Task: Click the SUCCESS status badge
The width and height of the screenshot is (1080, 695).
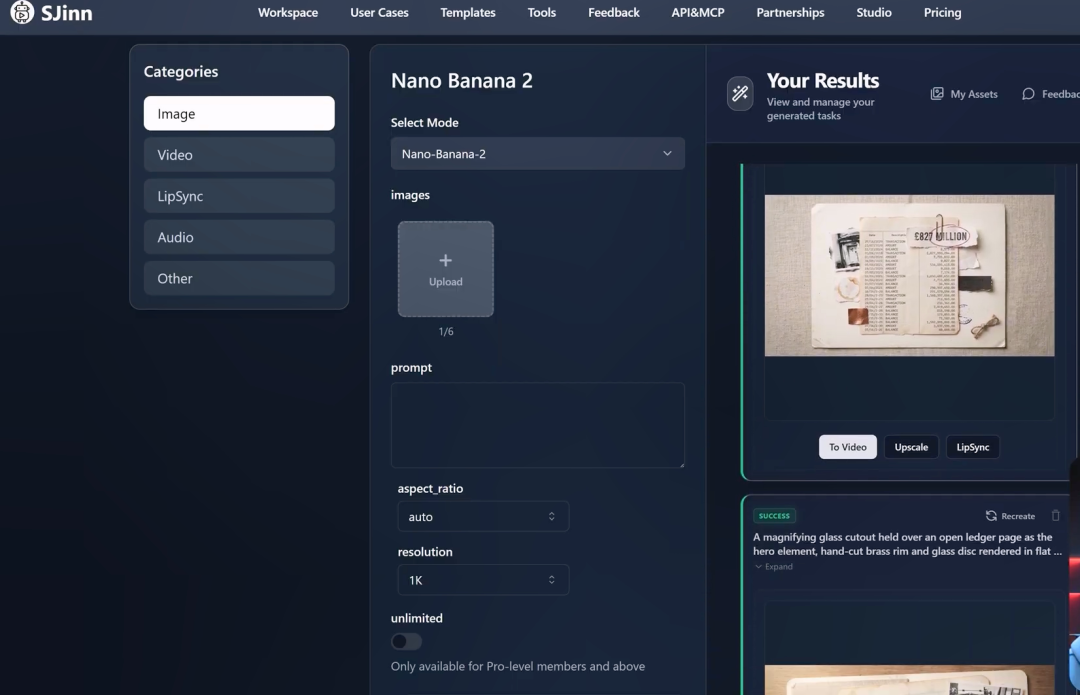Action: [774, 516]
